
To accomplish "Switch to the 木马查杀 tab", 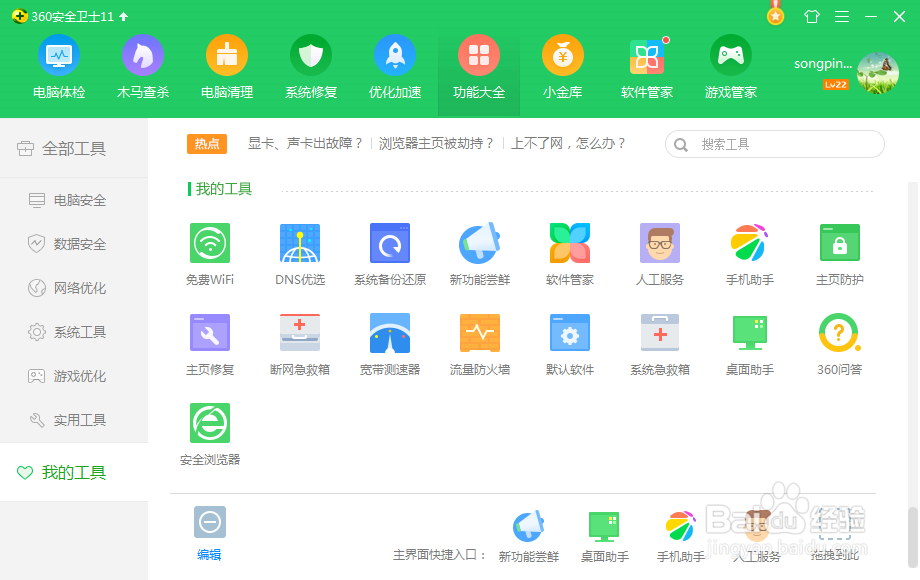I will [142, 66].
